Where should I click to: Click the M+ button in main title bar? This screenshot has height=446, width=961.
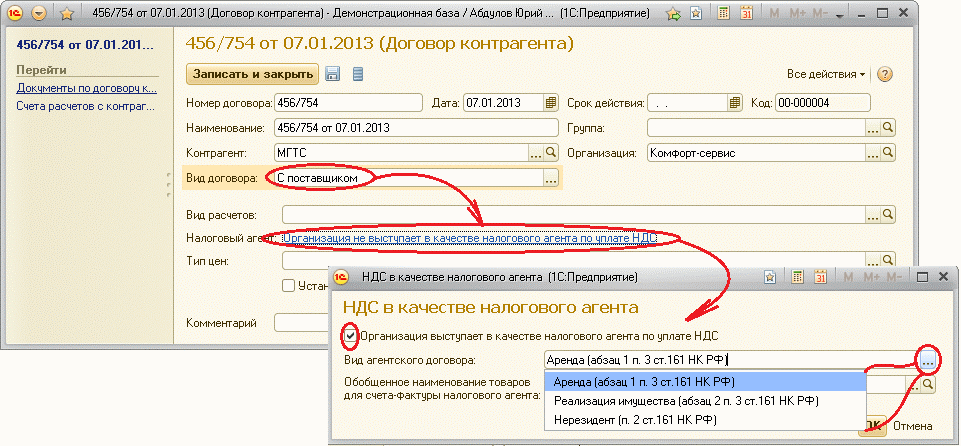(796, 13)
